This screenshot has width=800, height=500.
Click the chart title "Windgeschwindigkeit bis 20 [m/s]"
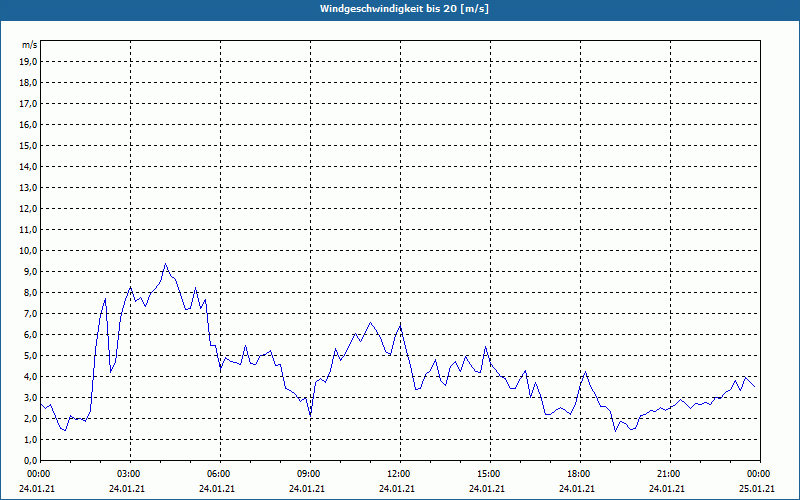click(x=404, y=9)
